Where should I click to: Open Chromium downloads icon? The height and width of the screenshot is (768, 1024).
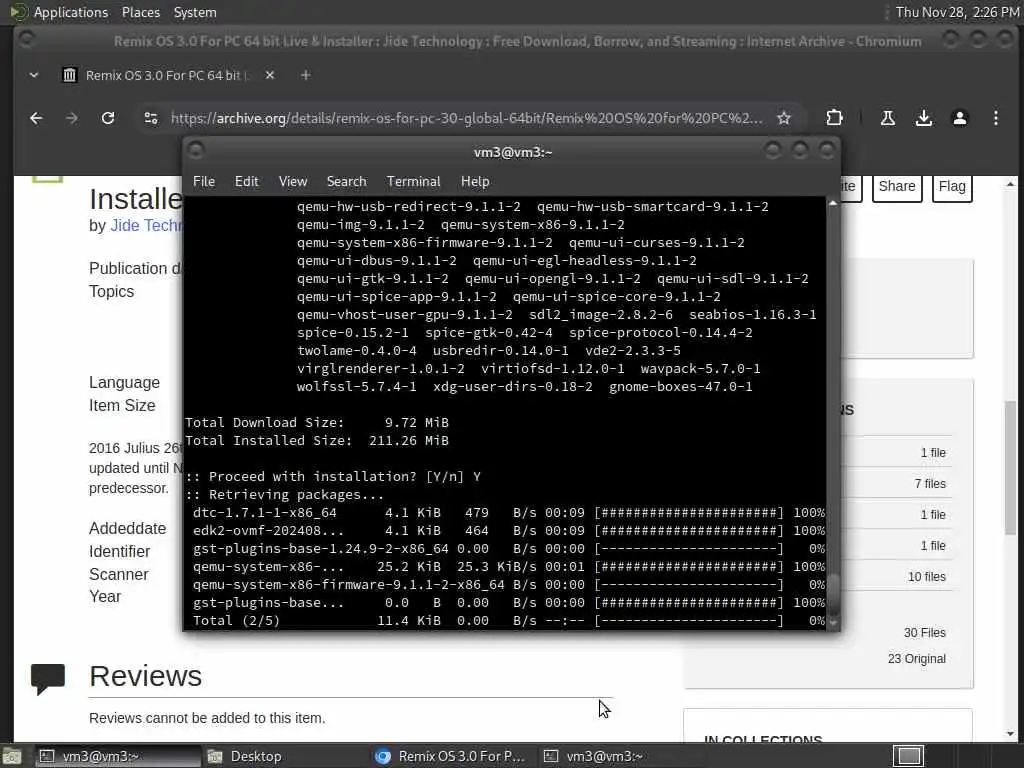click(923, 118)
